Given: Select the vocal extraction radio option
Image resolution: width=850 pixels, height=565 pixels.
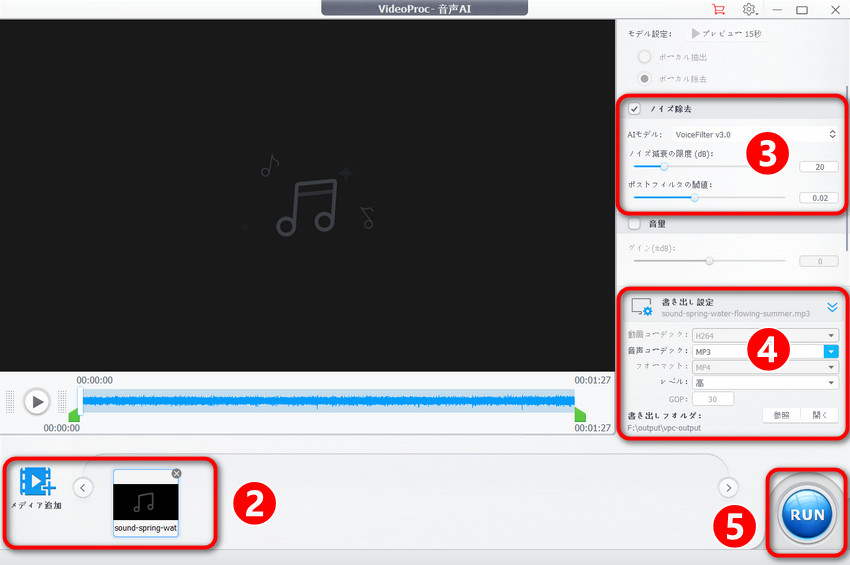Looking at the screenshot, I should (644, 56).
